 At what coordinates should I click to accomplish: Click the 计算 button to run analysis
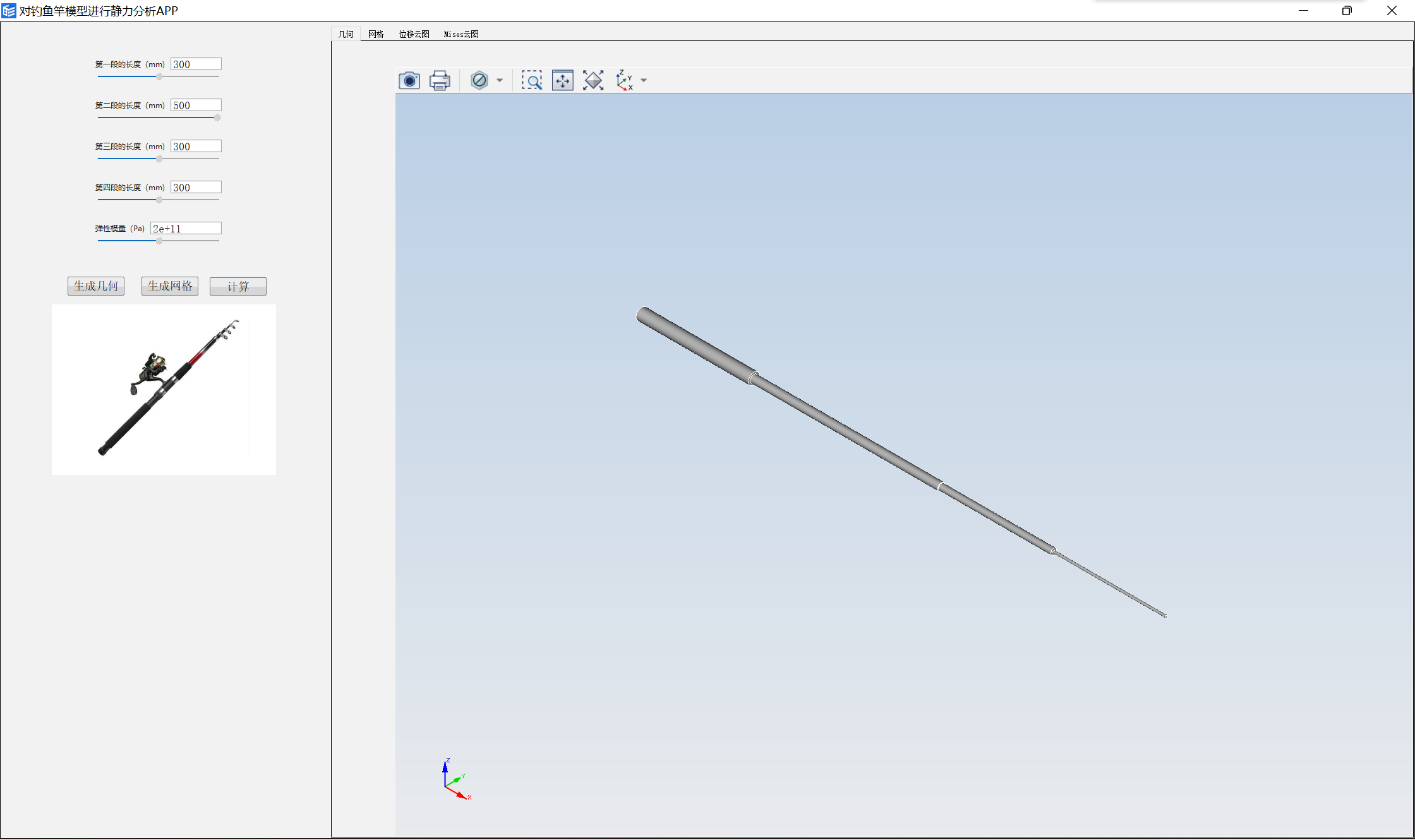click(238, 286)
